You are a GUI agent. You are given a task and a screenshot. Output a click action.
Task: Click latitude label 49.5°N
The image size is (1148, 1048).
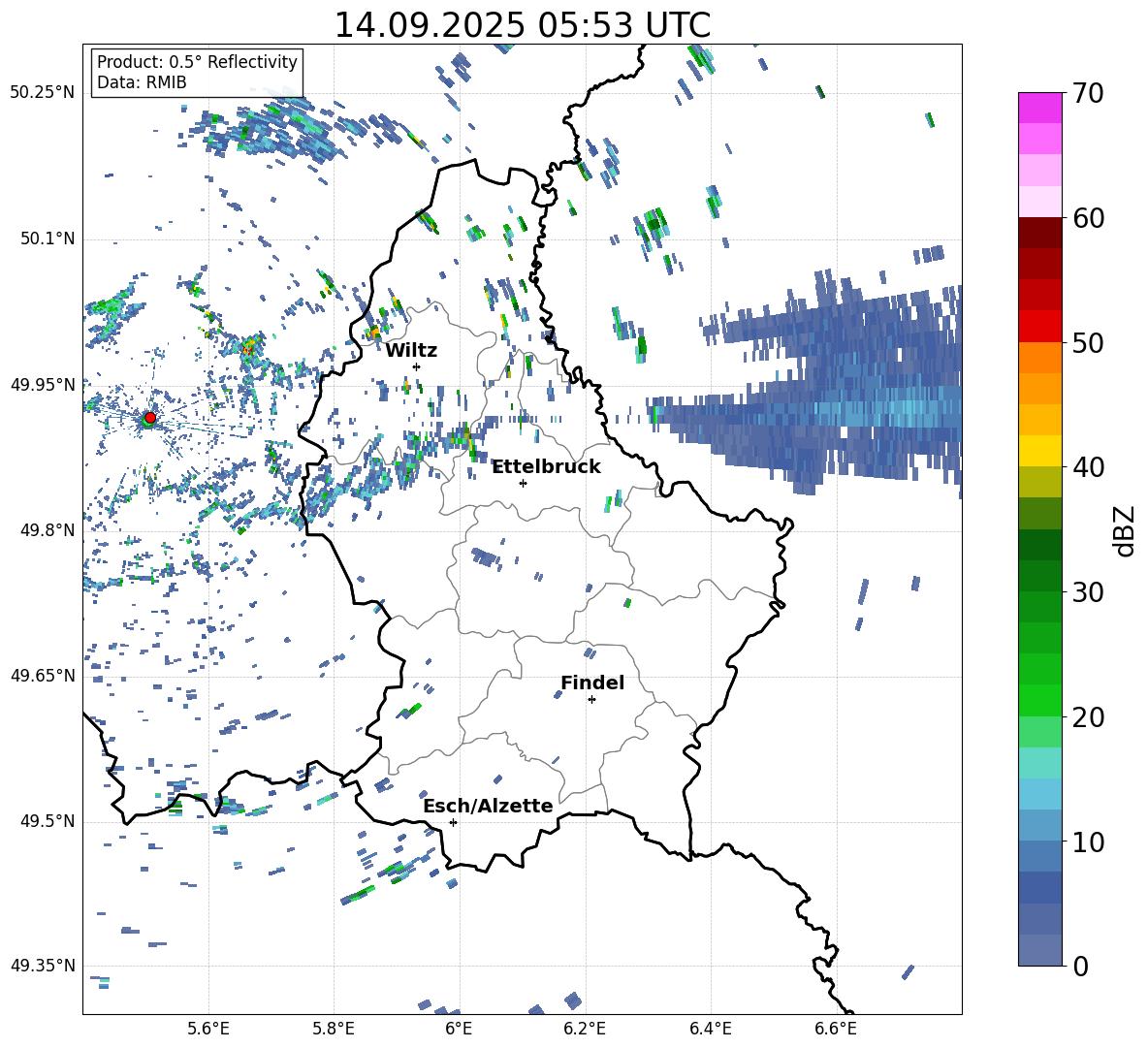click(x=47, y=821)
